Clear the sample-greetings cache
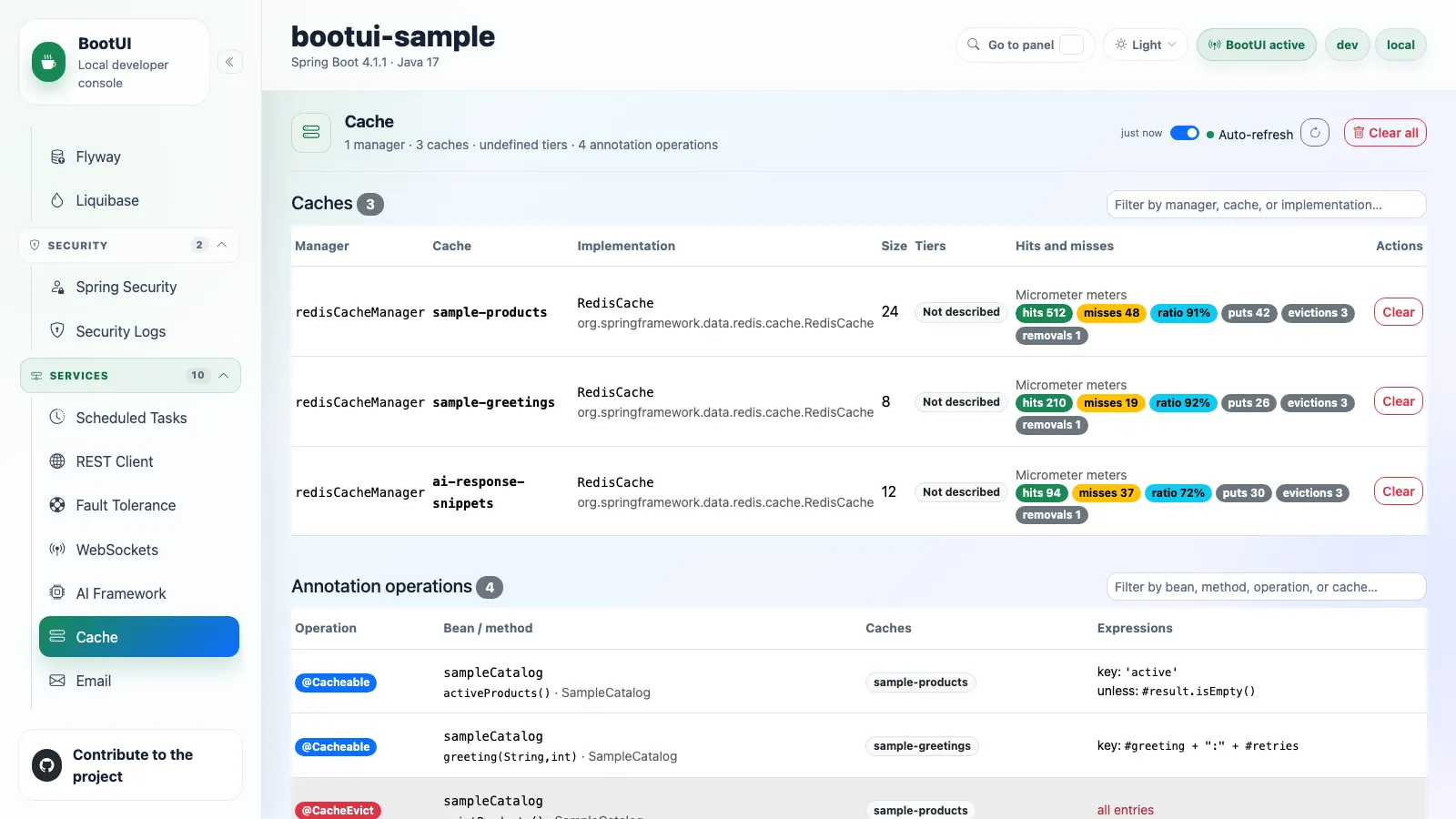 pyautogui.click(x=1398, y=401)
